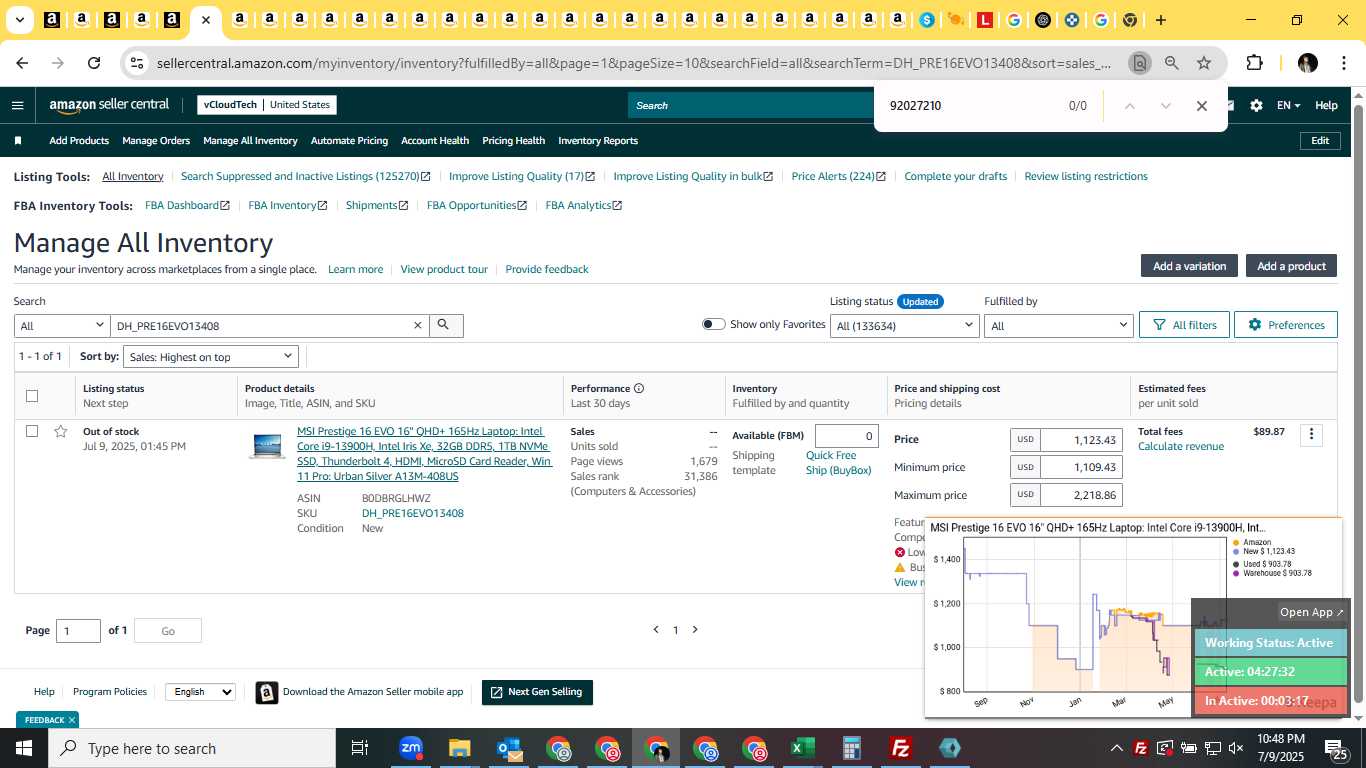Click Add a product button

pos(1291,266)
